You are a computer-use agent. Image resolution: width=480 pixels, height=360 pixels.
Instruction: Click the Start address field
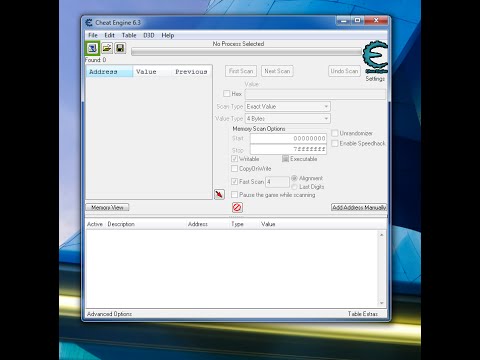[x=288, y=138]
